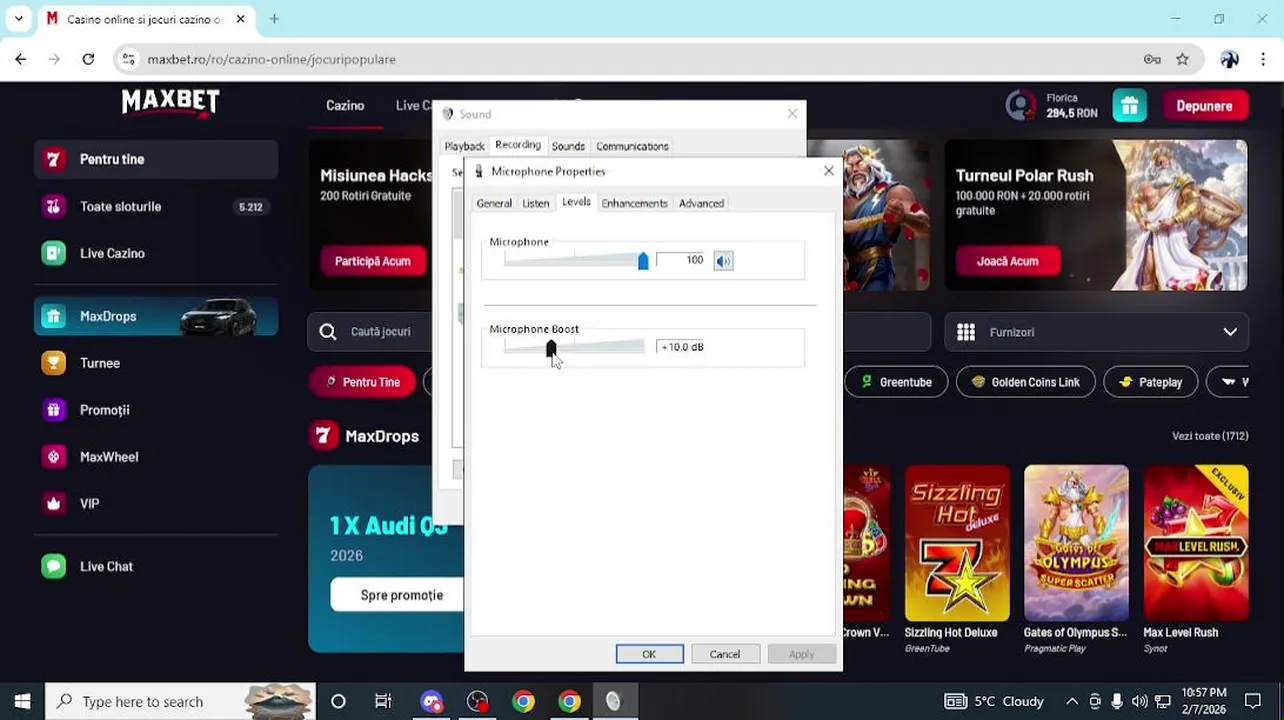Confirm Microphone Properties with OK
This screenshot has height=720, width=1284.
tap(649, 654)
